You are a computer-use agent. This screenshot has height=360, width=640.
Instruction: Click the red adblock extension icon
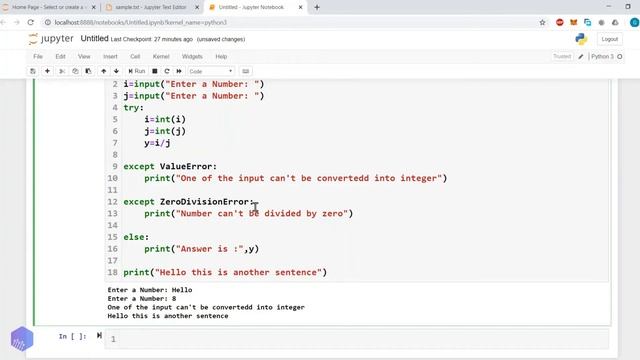(x=560, y=22)
